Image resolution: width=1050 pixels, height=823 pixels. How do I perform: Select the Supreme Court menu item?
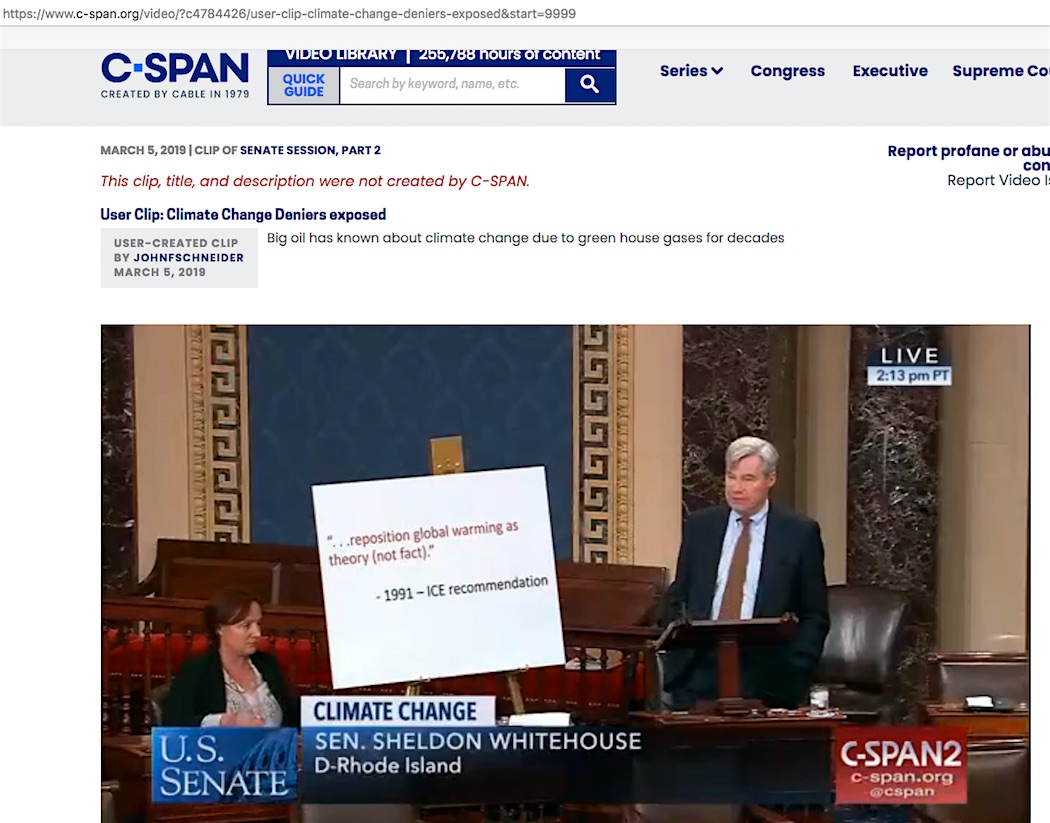click(x=1000, y=71)
